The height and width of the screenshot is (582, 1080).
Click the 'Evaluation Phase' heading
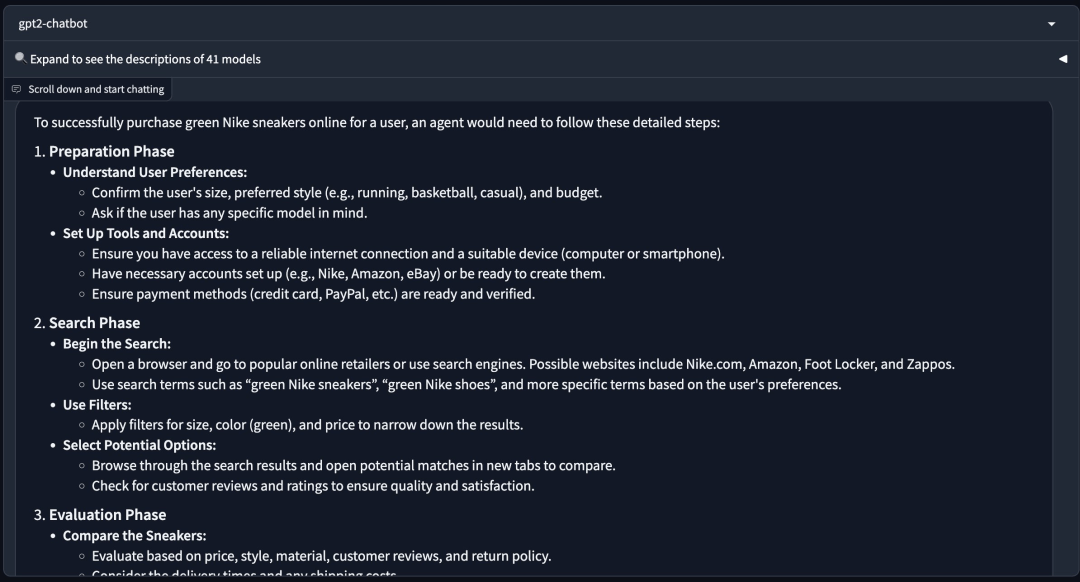coord(107,515)
